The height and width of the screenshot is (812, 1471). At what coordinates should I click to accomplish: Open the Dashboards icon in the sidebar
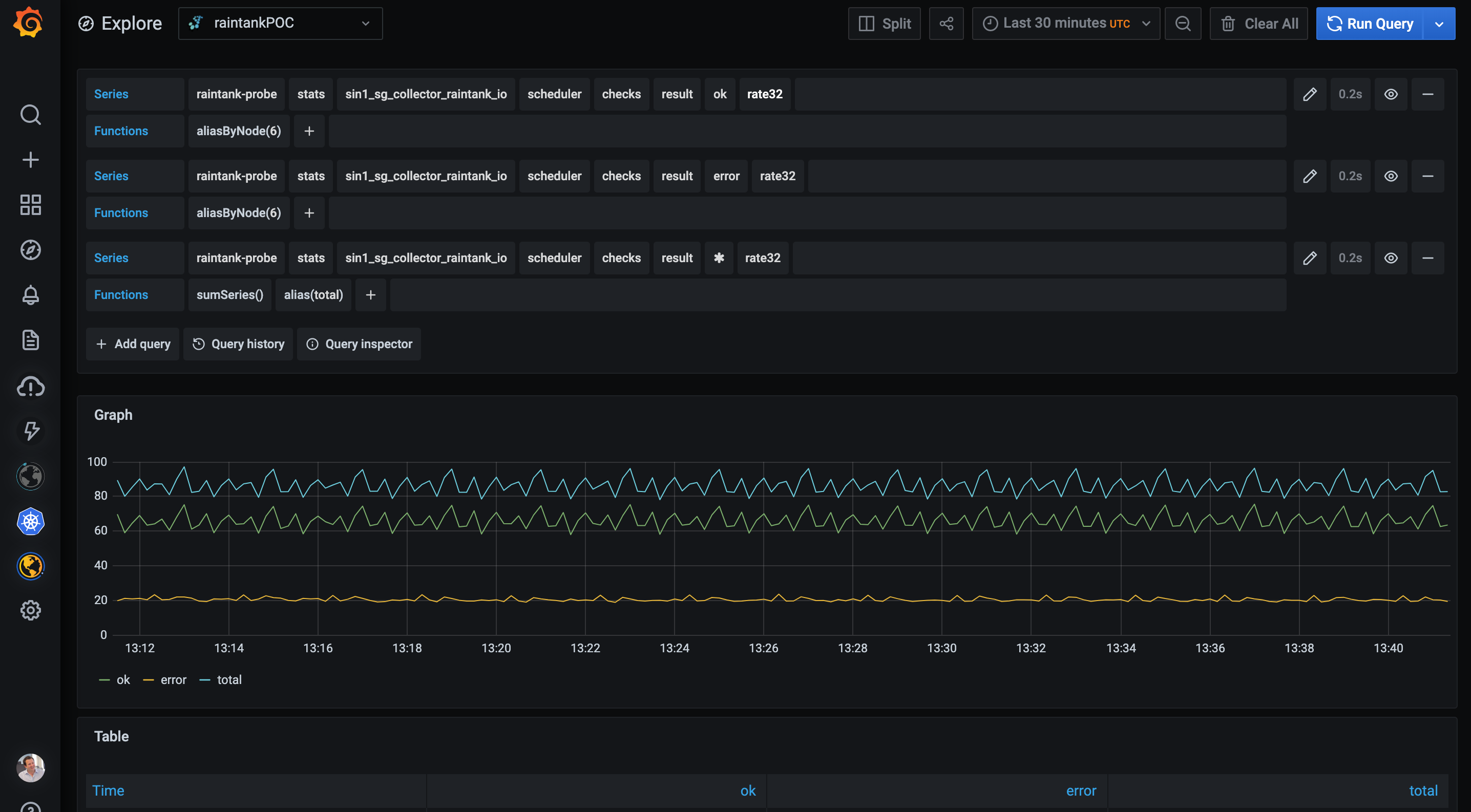30,204
